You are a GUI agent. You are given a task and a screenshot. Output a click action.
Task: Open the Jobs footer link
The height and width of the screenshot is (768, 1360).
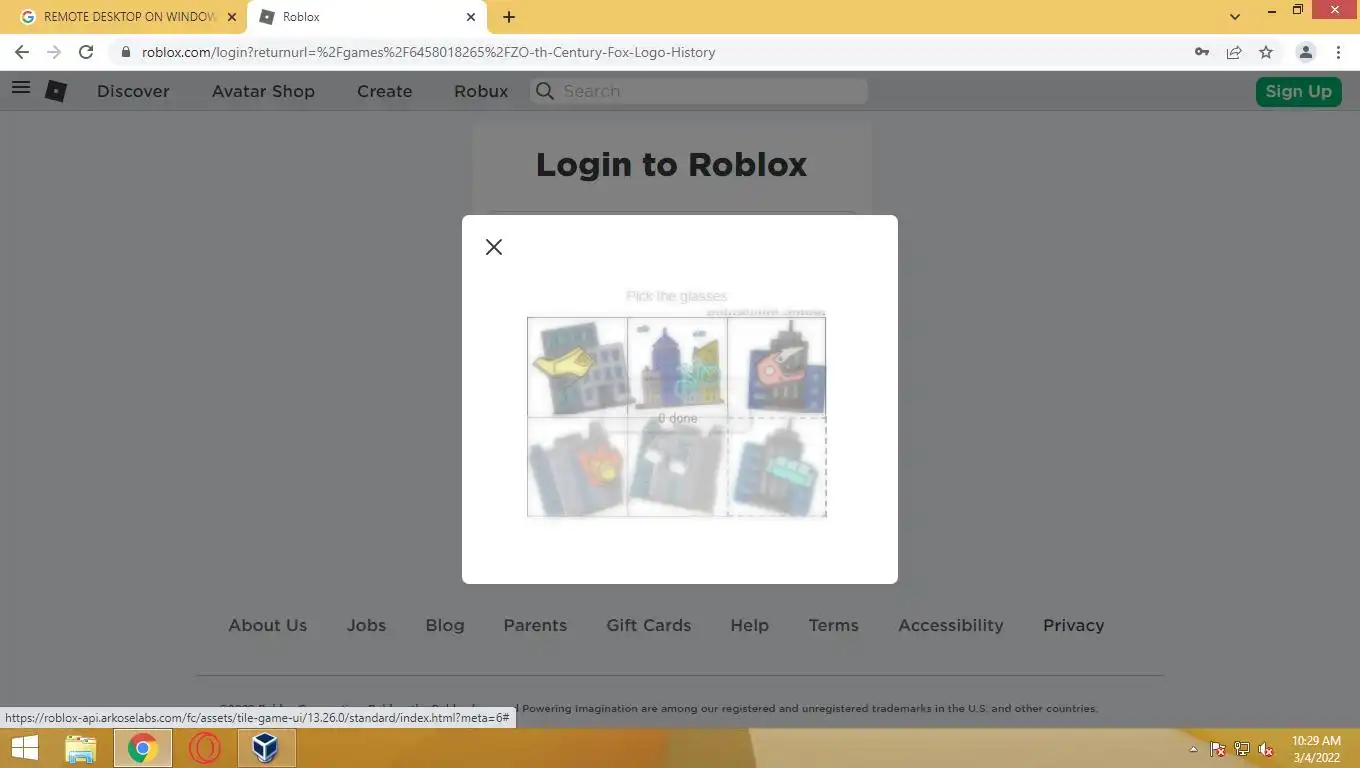366,625
